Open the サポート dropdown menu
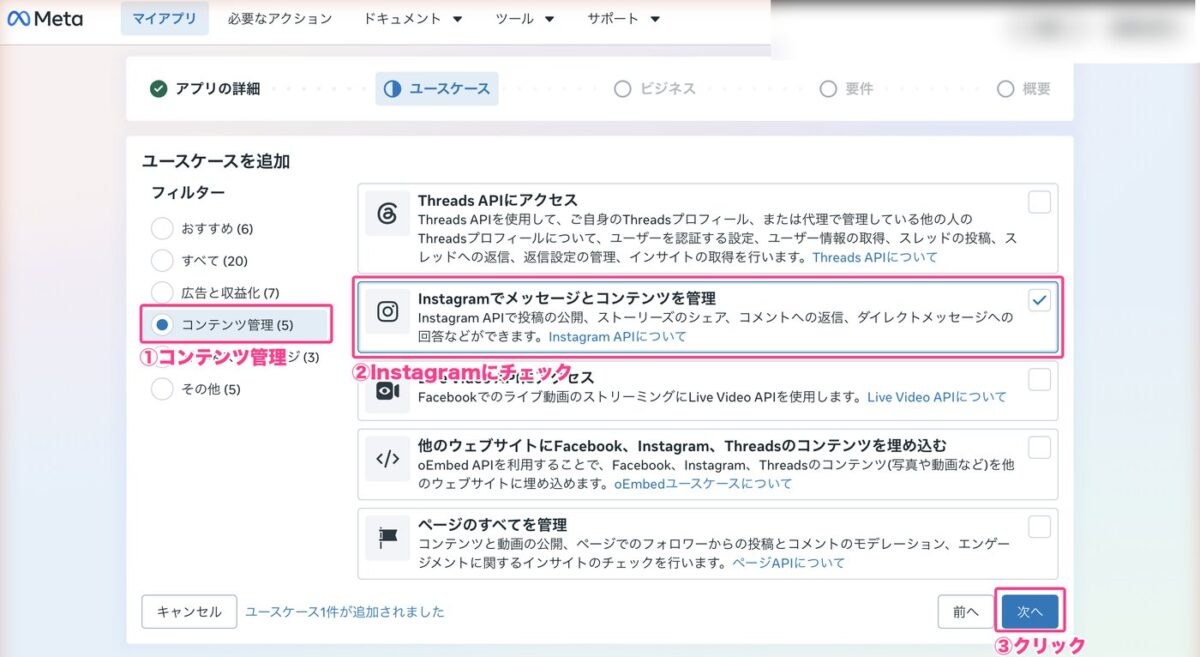The width and height of the screenshot is (1200, 657). click(x=623, y=19)
